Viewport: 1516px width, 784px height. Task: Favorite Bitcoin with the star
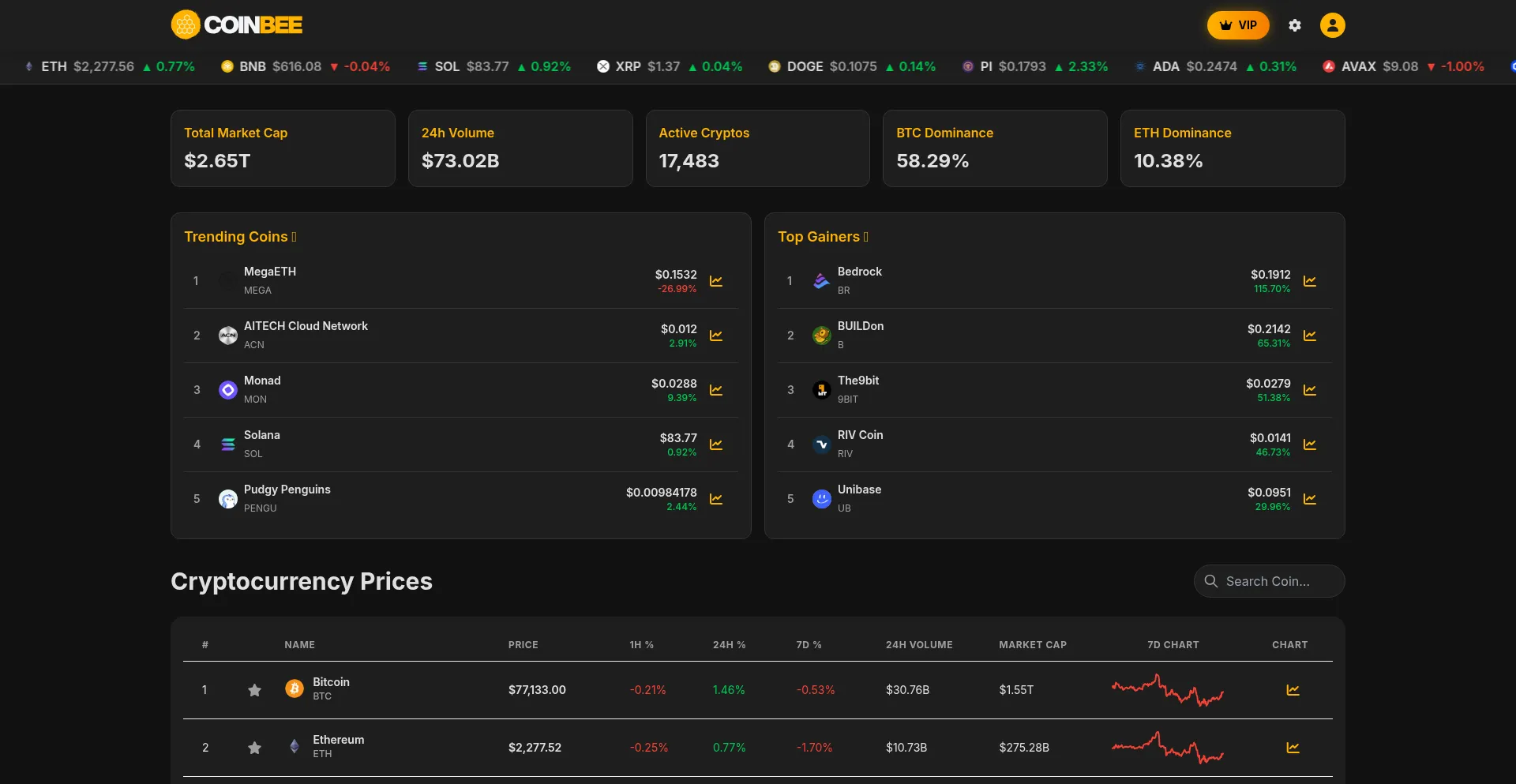[254, 690]
